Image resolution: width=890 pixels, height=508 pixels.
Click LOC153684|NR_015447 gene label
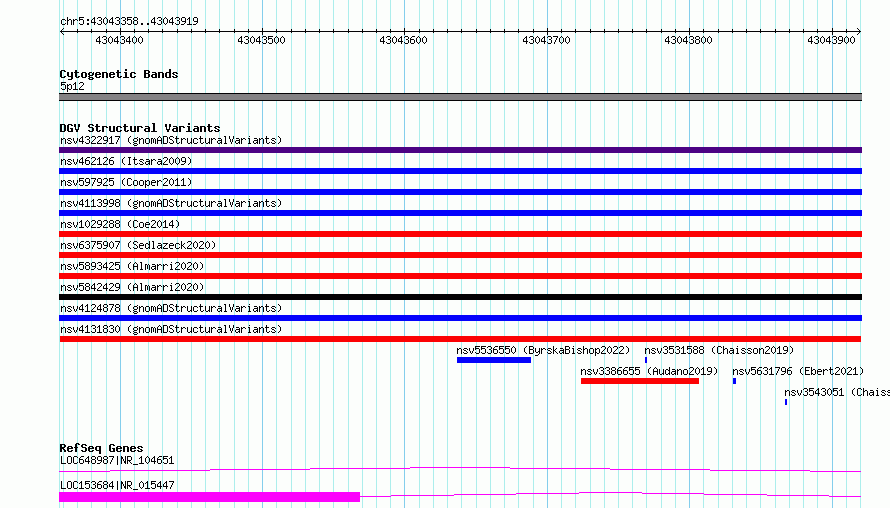pyautogui.click(x=117, y=485)
